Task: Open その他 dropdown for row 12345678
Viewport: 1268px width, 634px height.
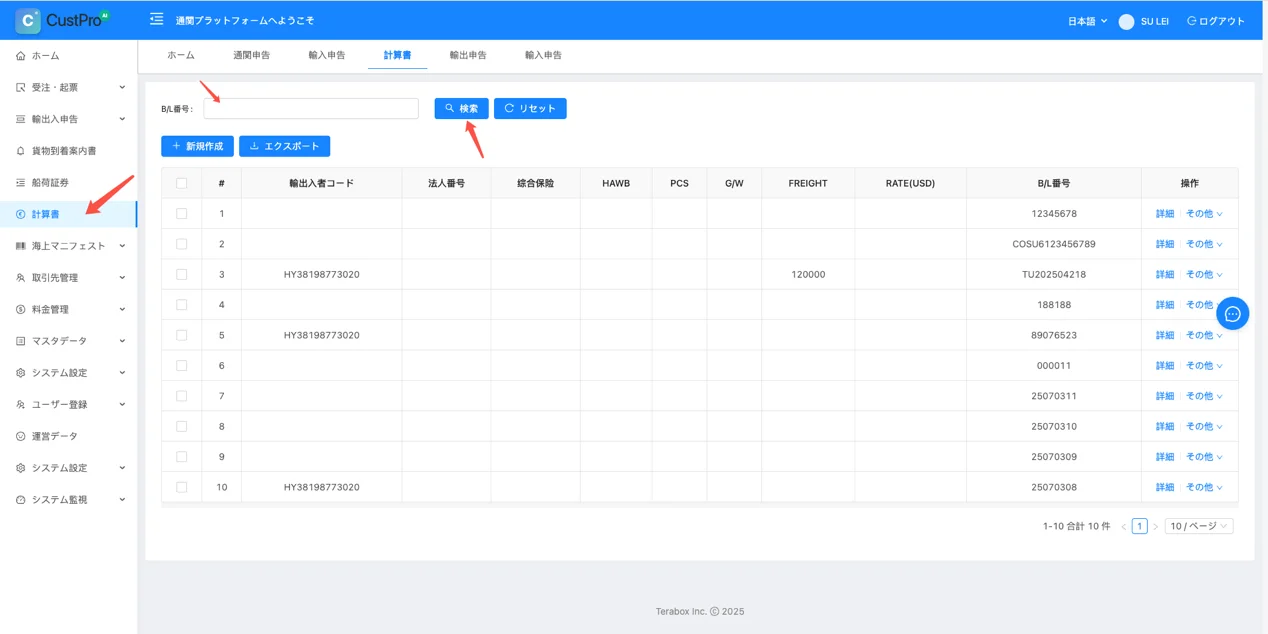Action: point(1204,214)
